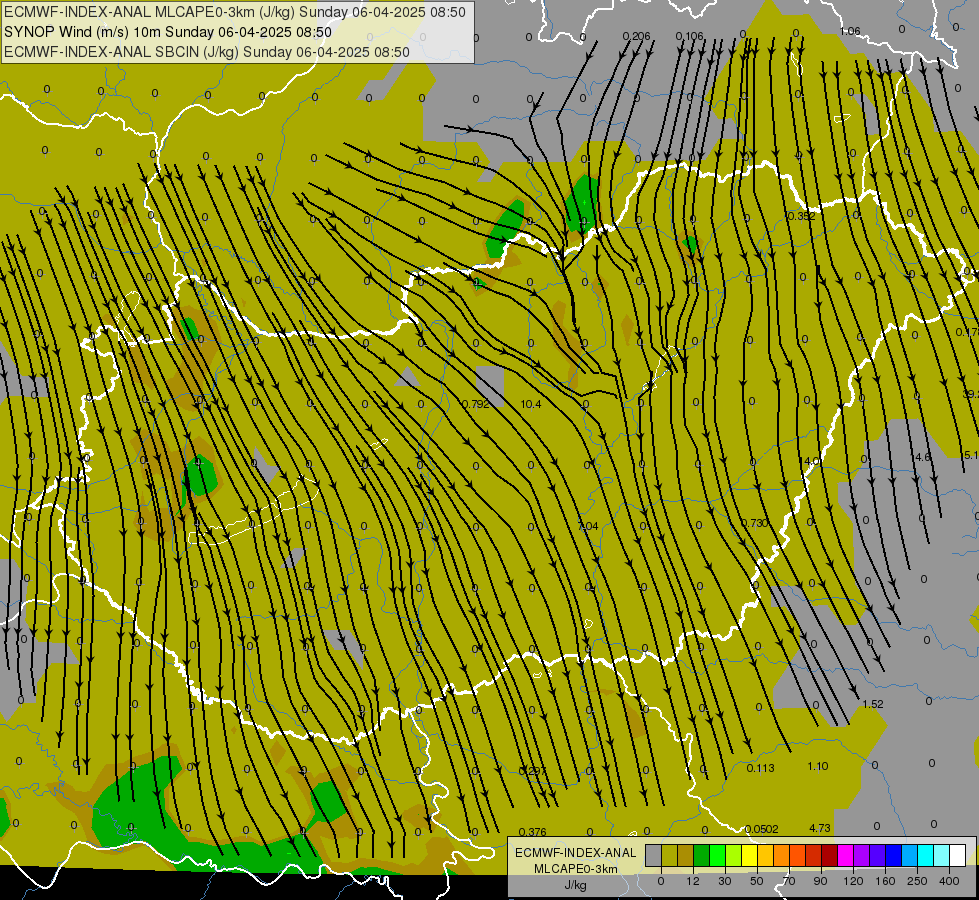Click the 10.4 value on the map

tap(531, 404)
